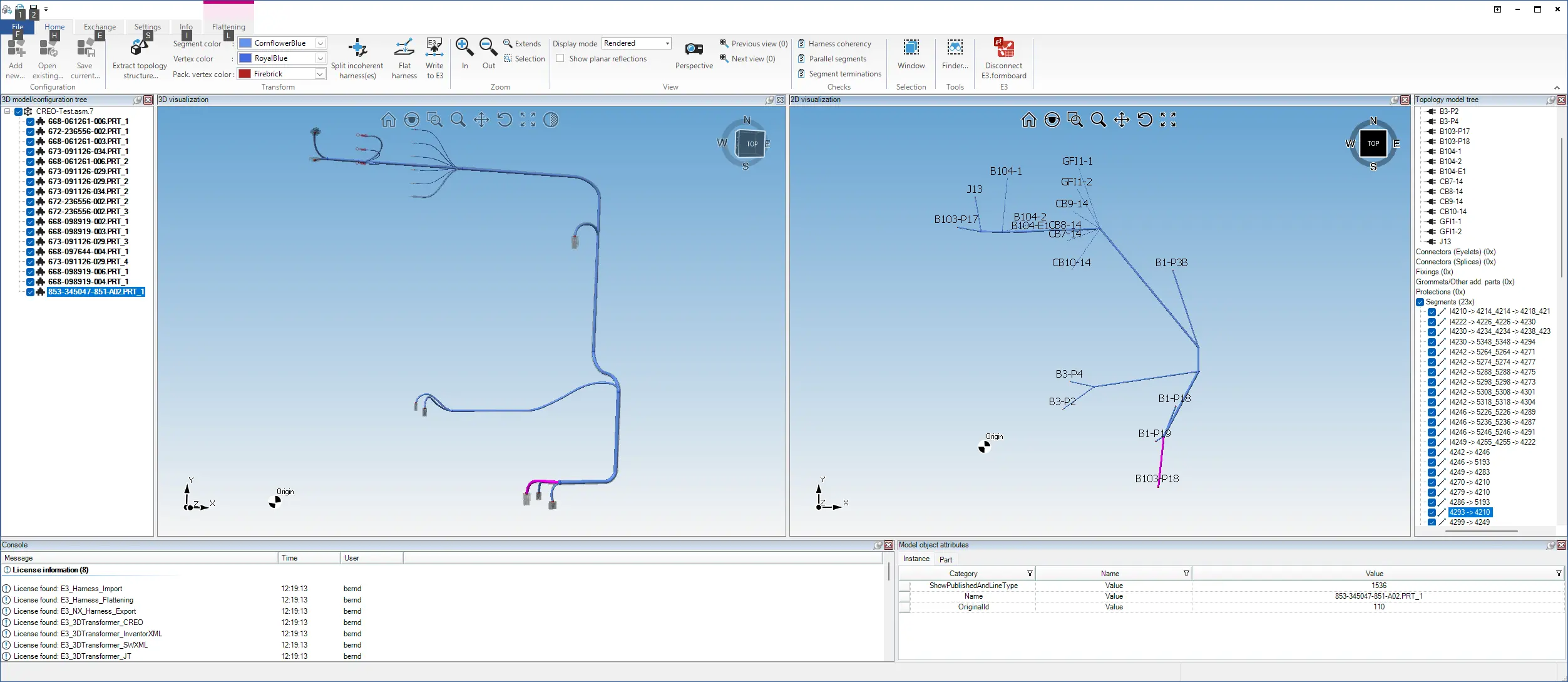The image size is (1568, 682).
Task: Open the Segment color CornflowerBlue dropdown
Action: click(320, 43)
